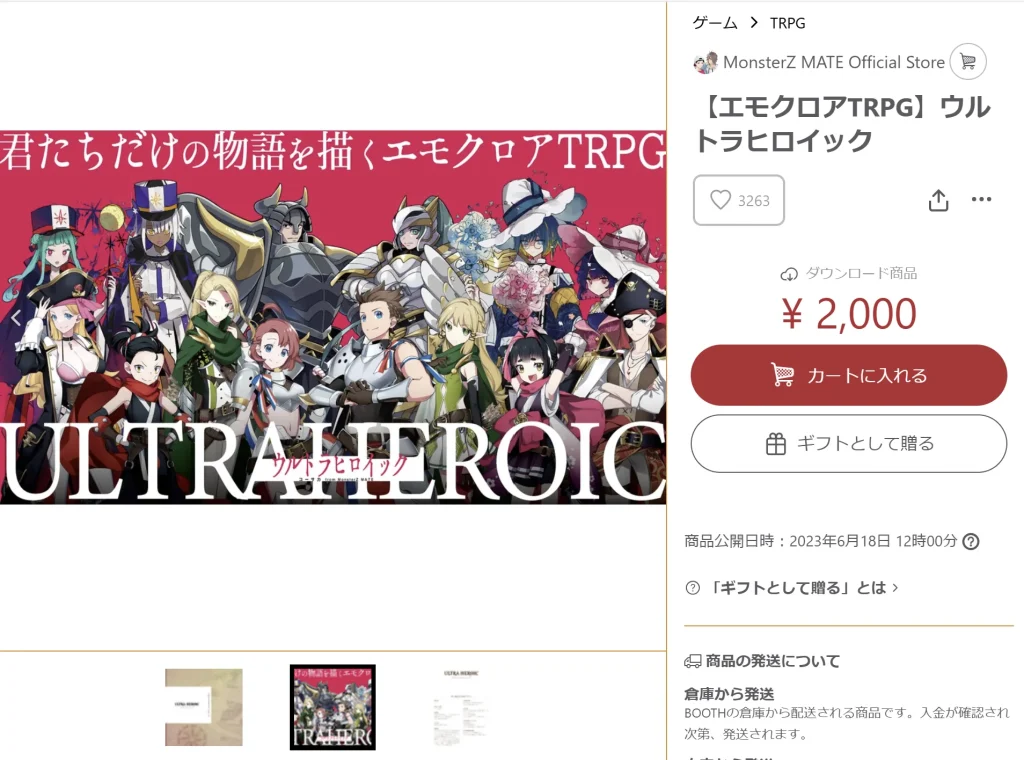Open the shop cart icon beside store name
Image resolution: width=1024 pixels, height=760 pixels.
tap(968, 61)
